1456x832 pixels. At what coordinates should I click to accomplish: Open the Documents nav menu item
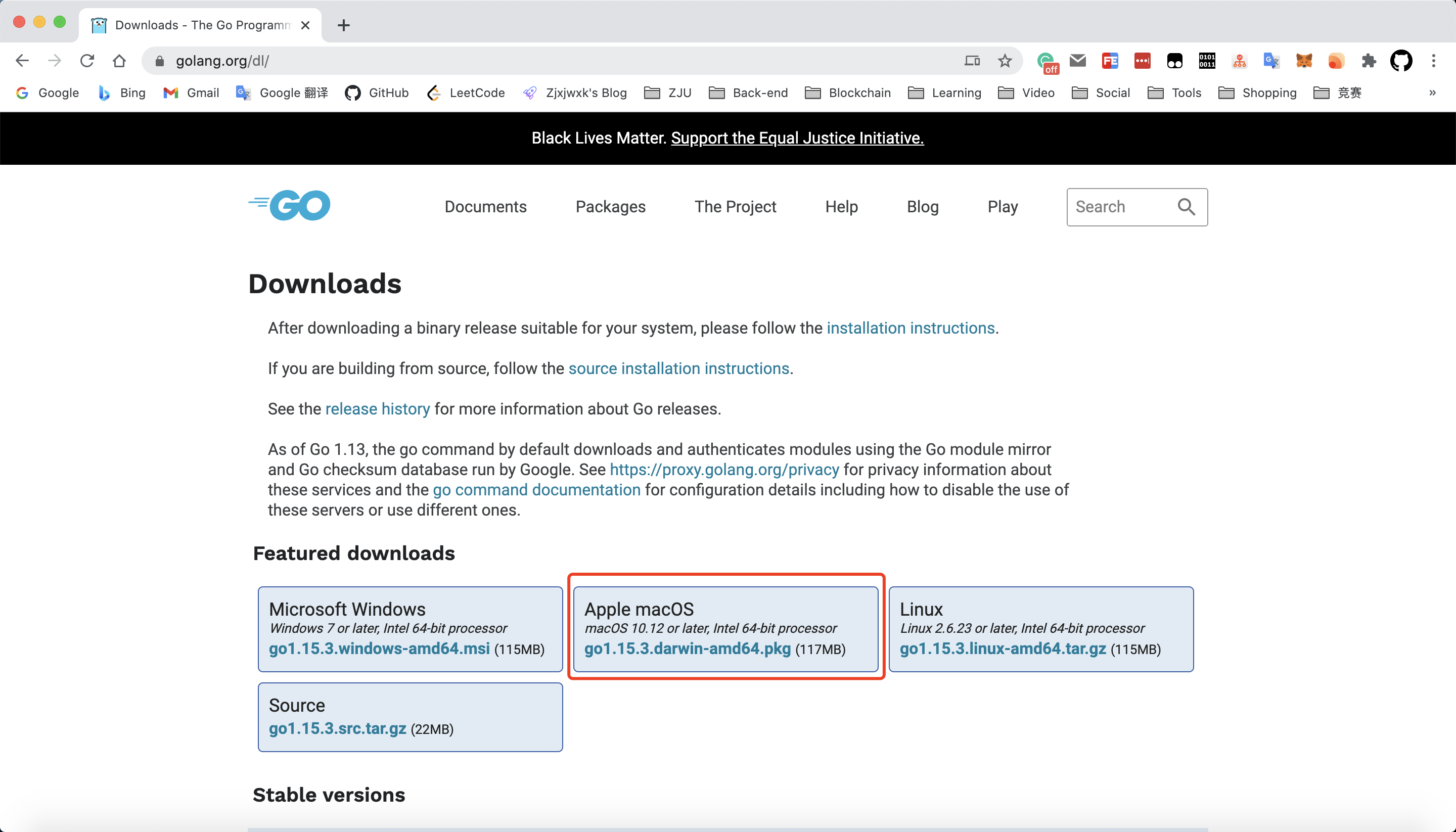486,206
